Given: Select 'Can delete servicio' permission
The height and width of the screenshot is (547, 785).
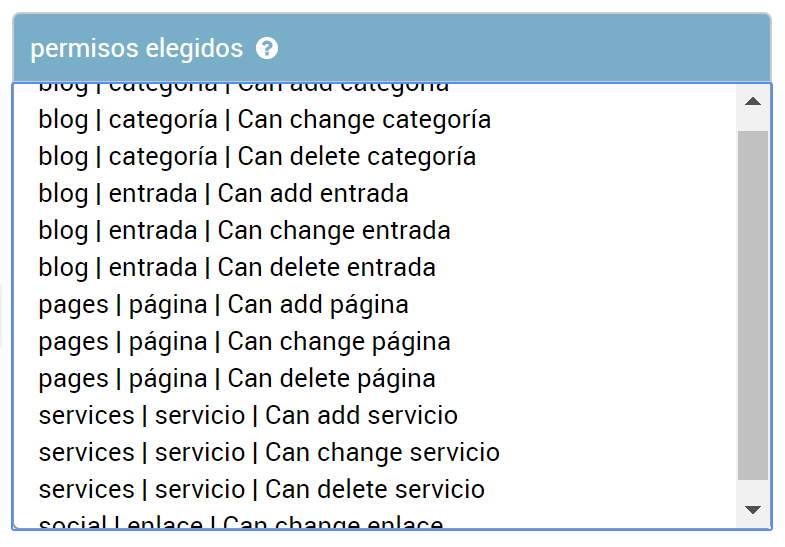Looking at the screenshot, I should click(374, 490).
